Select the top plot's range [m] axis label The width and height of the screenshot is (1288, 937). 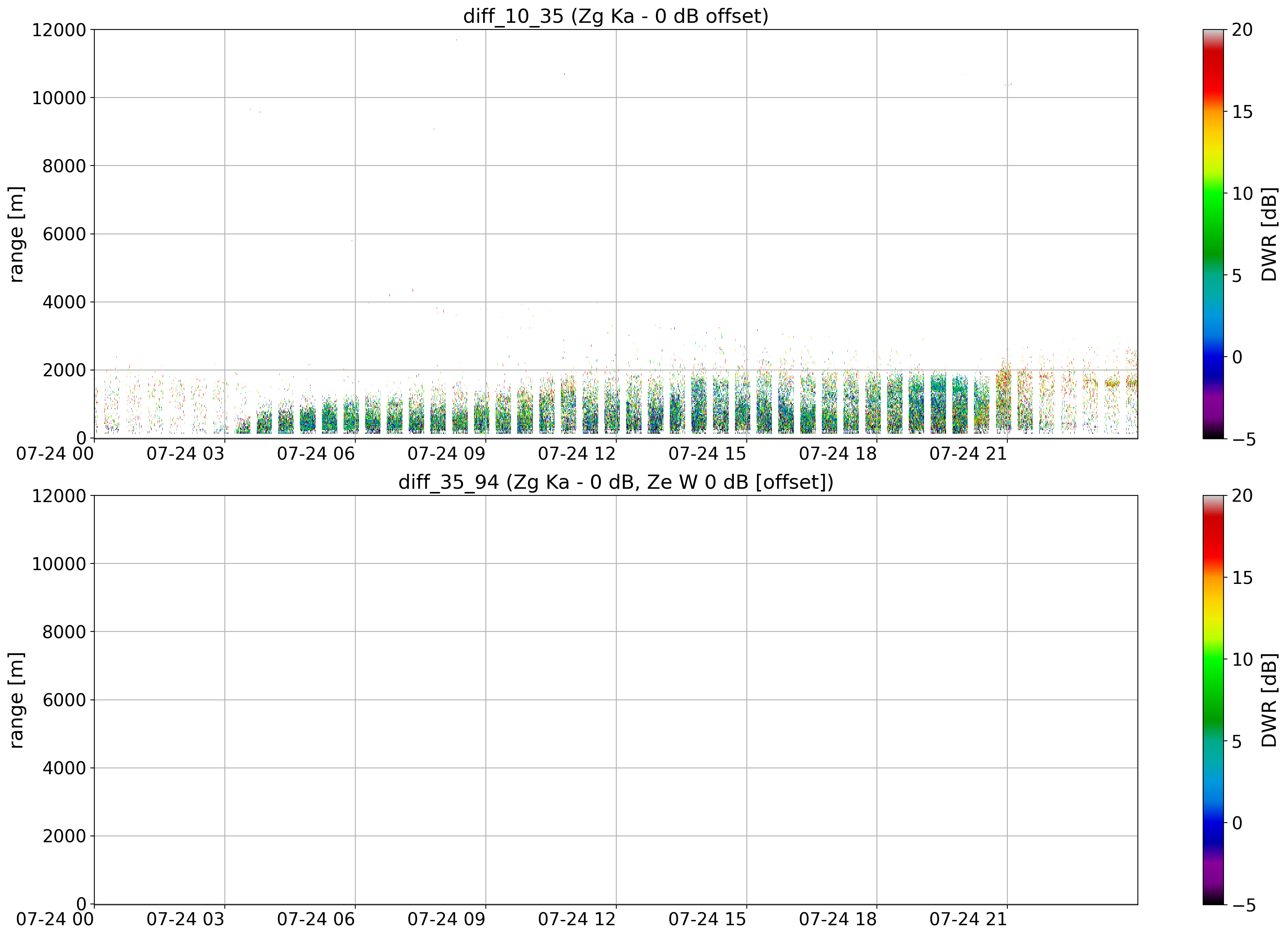point(17,234)
